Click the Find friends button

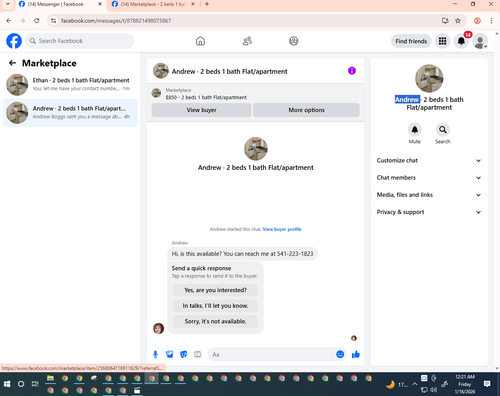coord(411,41)
